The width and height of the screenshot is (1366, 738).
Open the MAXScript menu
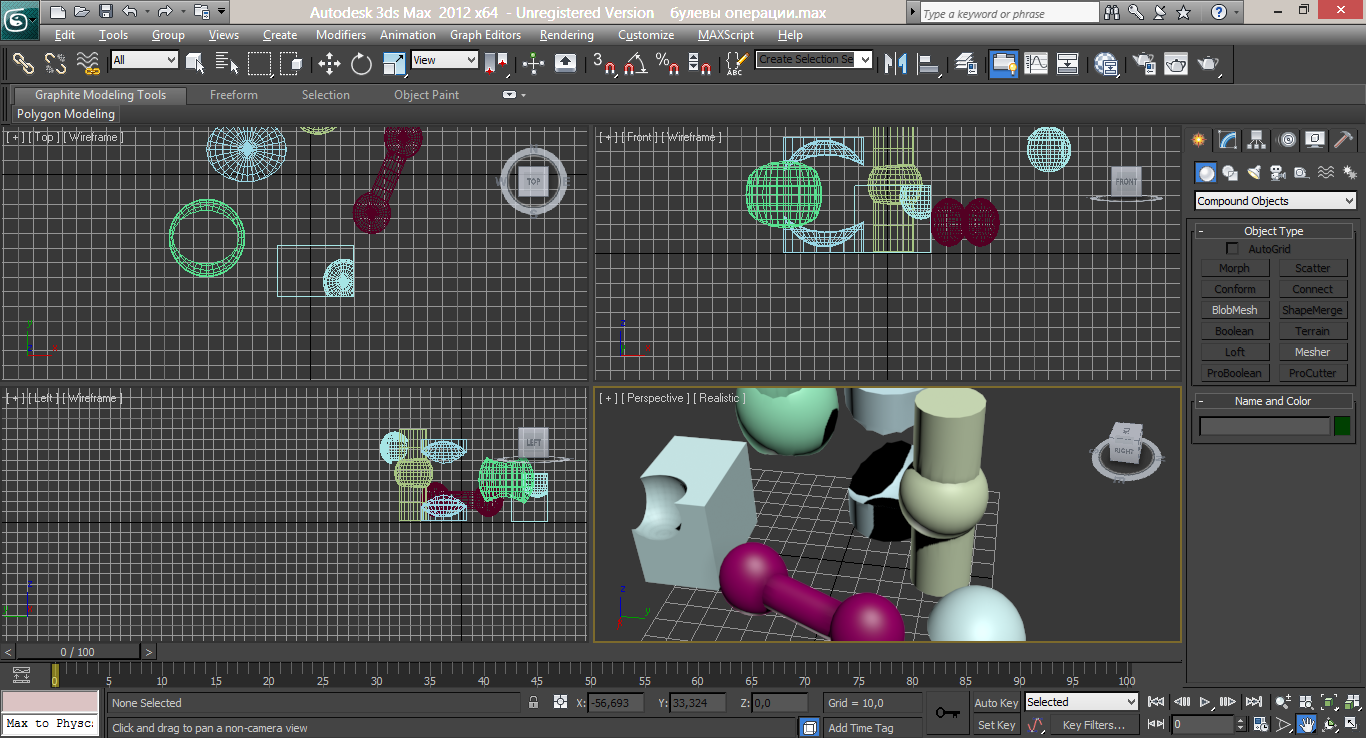click(726, 35)
